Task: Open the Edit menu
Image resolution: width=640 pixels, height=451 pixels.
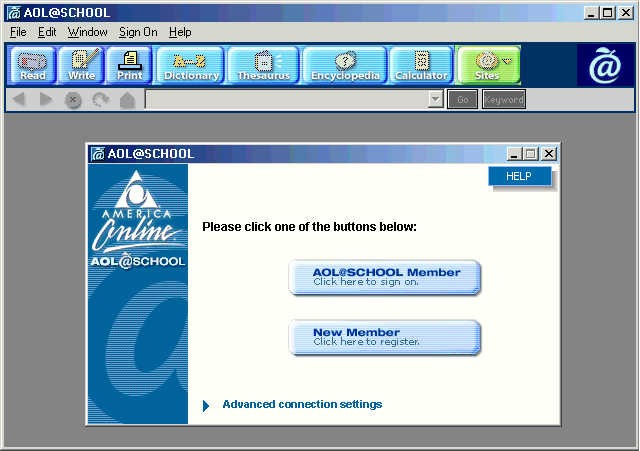Action: pyautogui.click(x=47, y=32)
